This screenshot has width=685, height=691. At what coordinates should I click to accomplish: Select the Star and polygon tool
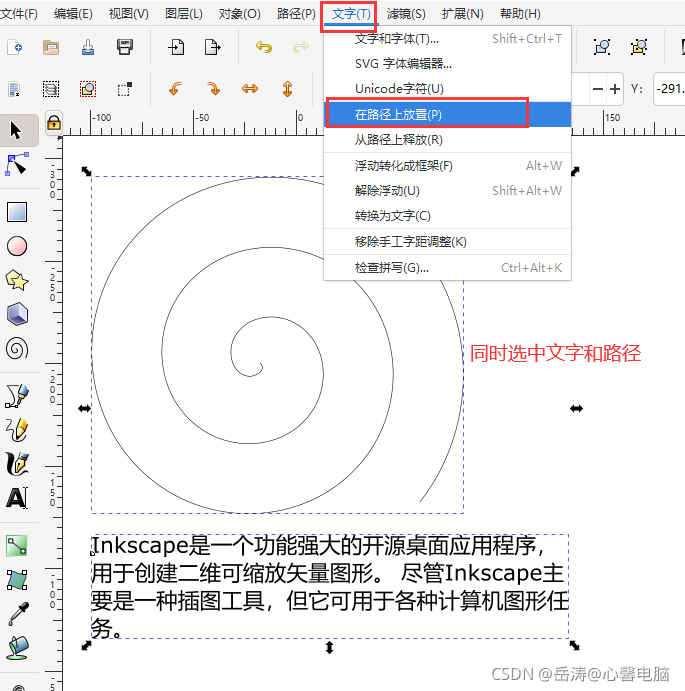click(x=17, y=280)
